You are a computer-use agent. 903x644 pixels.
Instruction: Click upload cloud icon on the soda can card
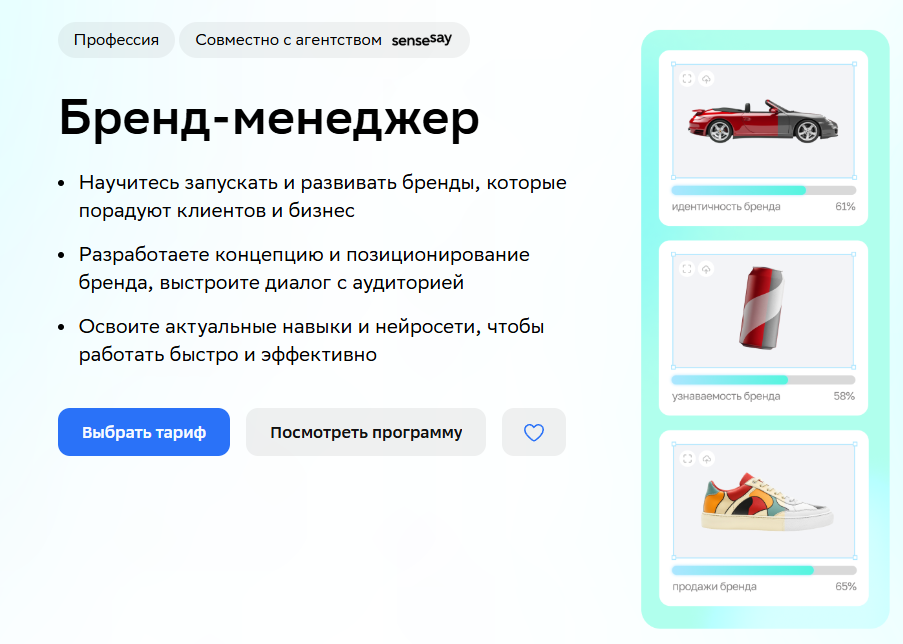[x=706, y=268]
